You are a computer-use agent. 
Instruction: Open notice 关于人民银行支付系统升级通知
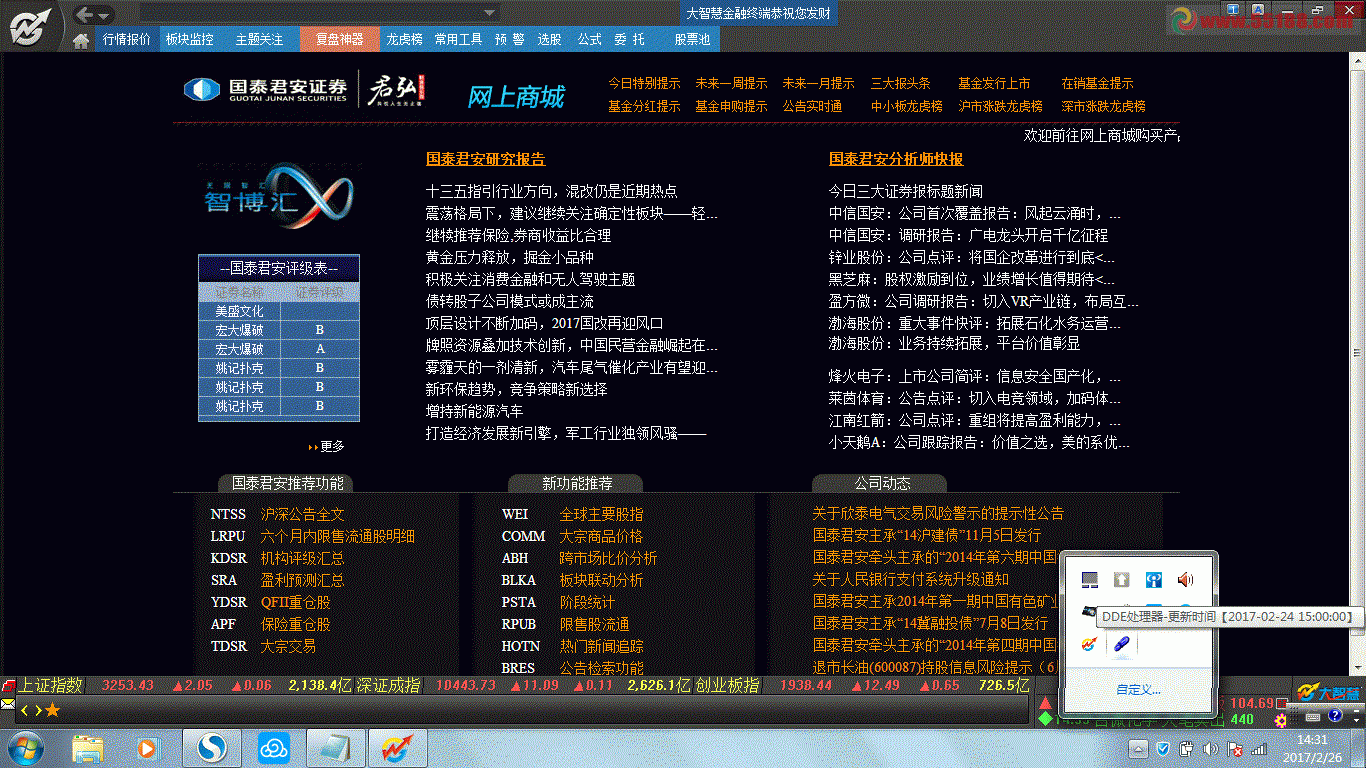(911, 579)
